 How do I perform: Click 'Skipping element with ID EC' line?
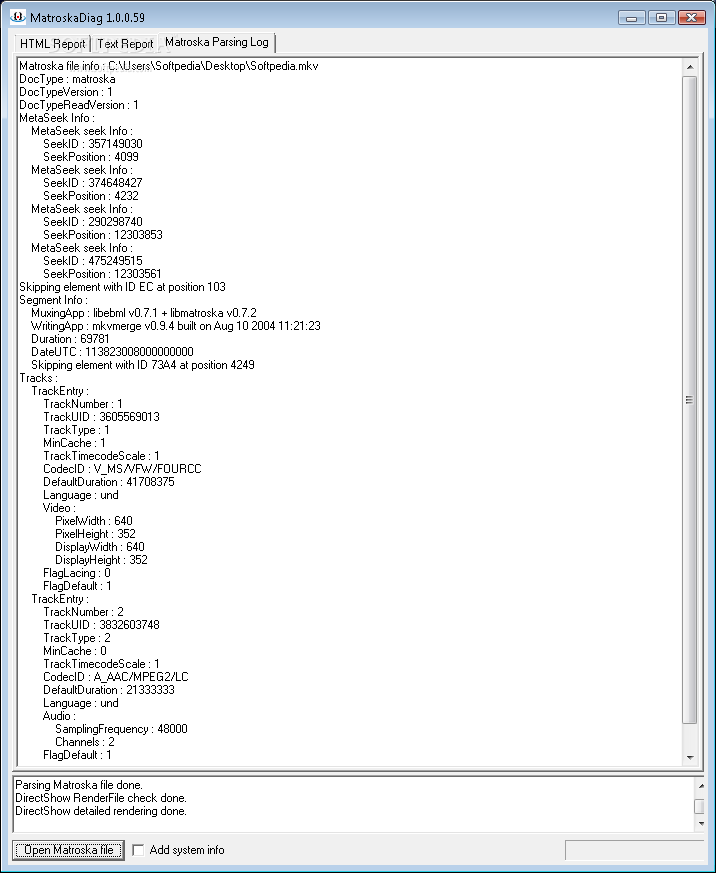[122, 287]
